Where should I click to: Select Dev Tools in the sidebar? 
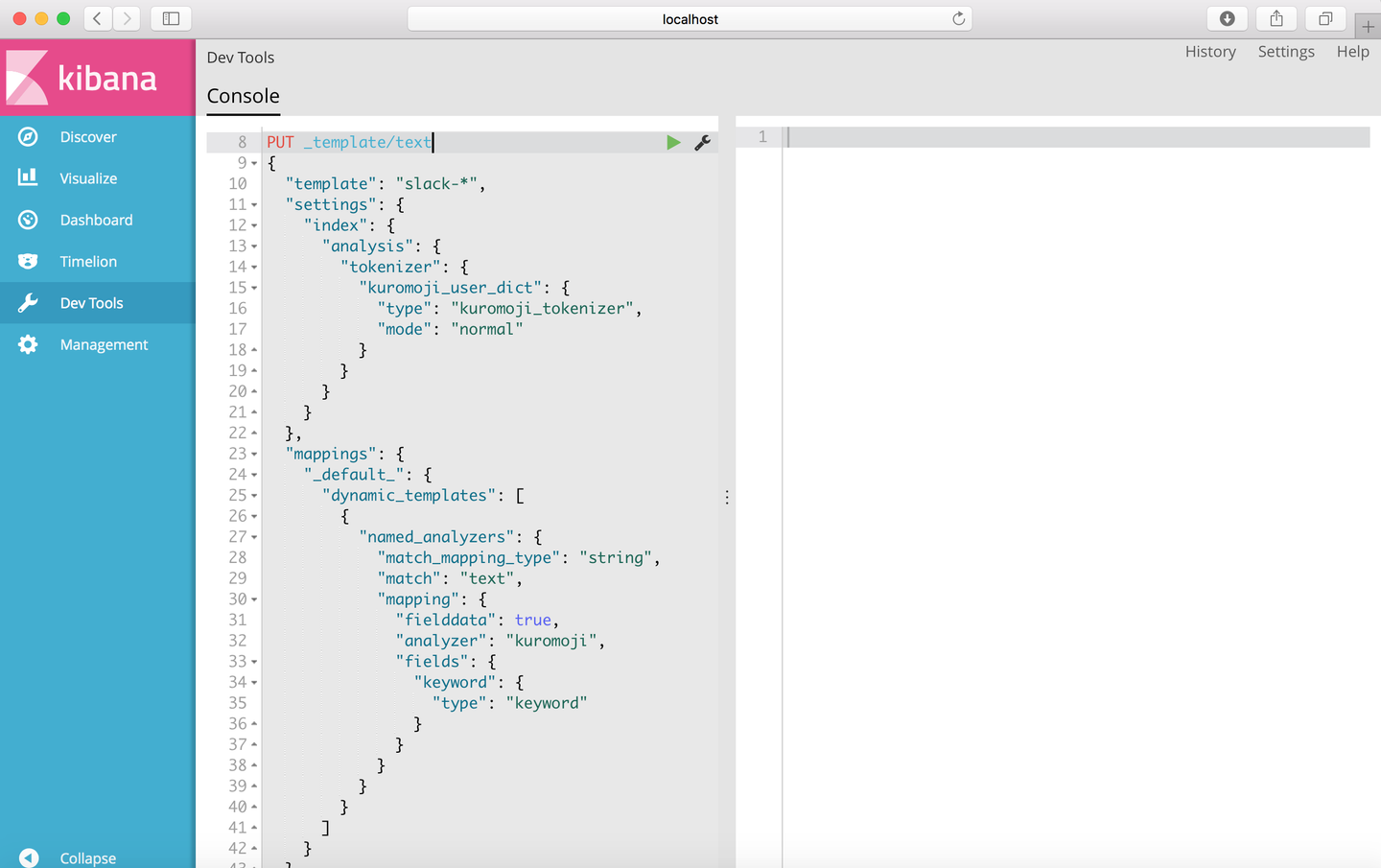tap(91, 303)
